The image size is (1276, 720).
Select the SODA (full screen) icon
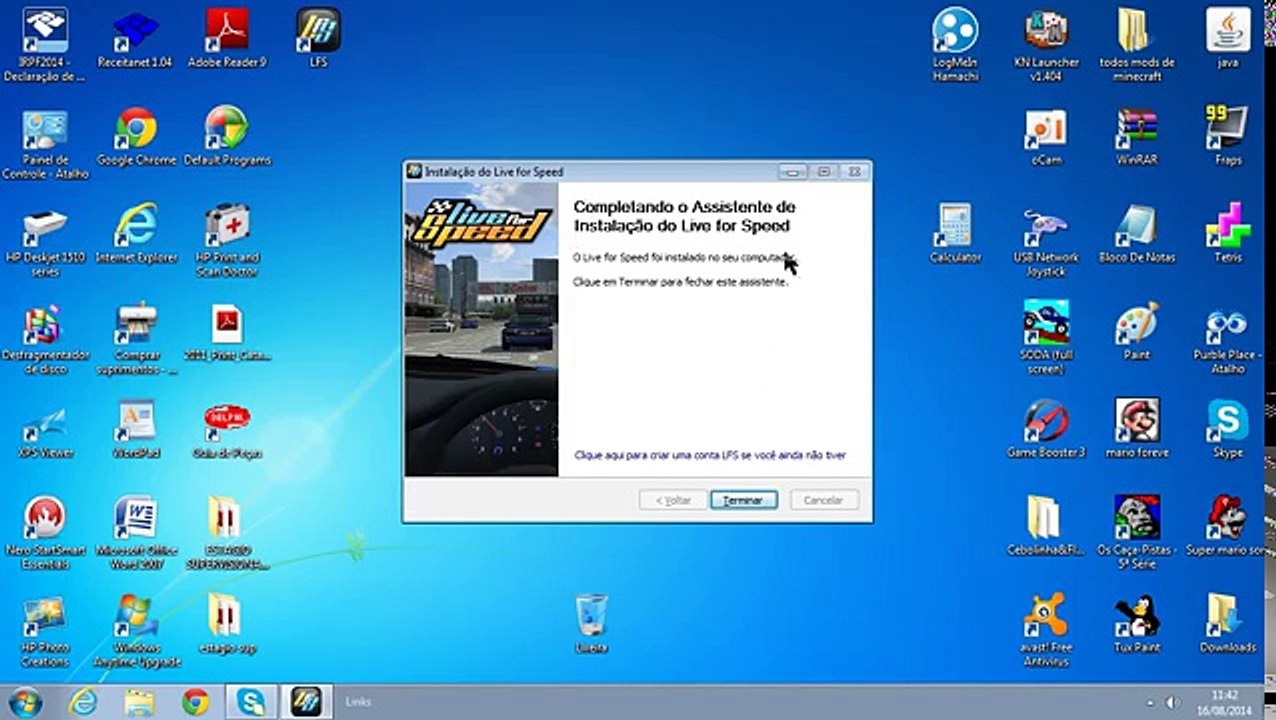1046,339
